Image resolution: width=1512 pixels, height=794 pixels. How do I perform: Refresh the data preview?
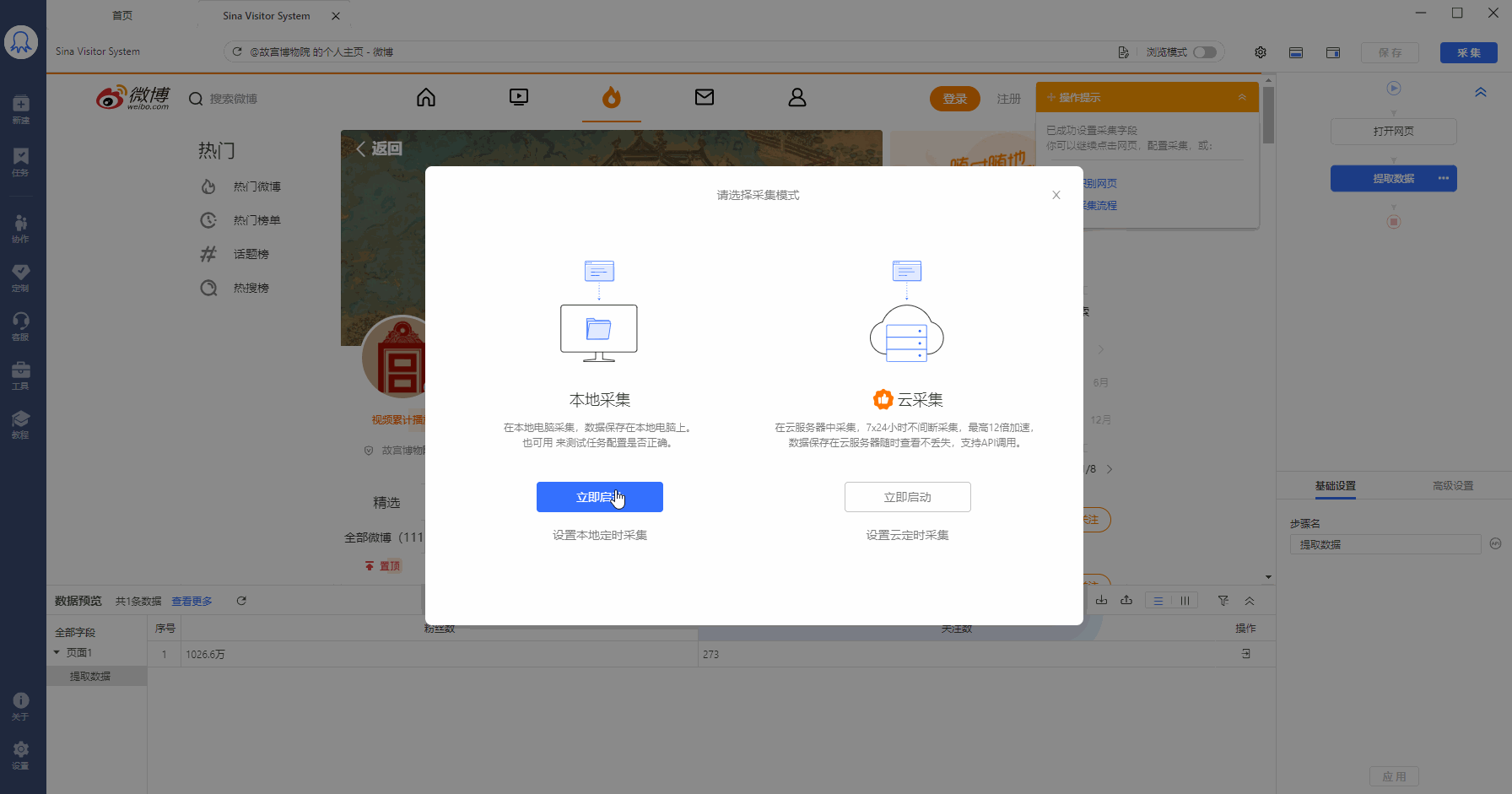241,601
